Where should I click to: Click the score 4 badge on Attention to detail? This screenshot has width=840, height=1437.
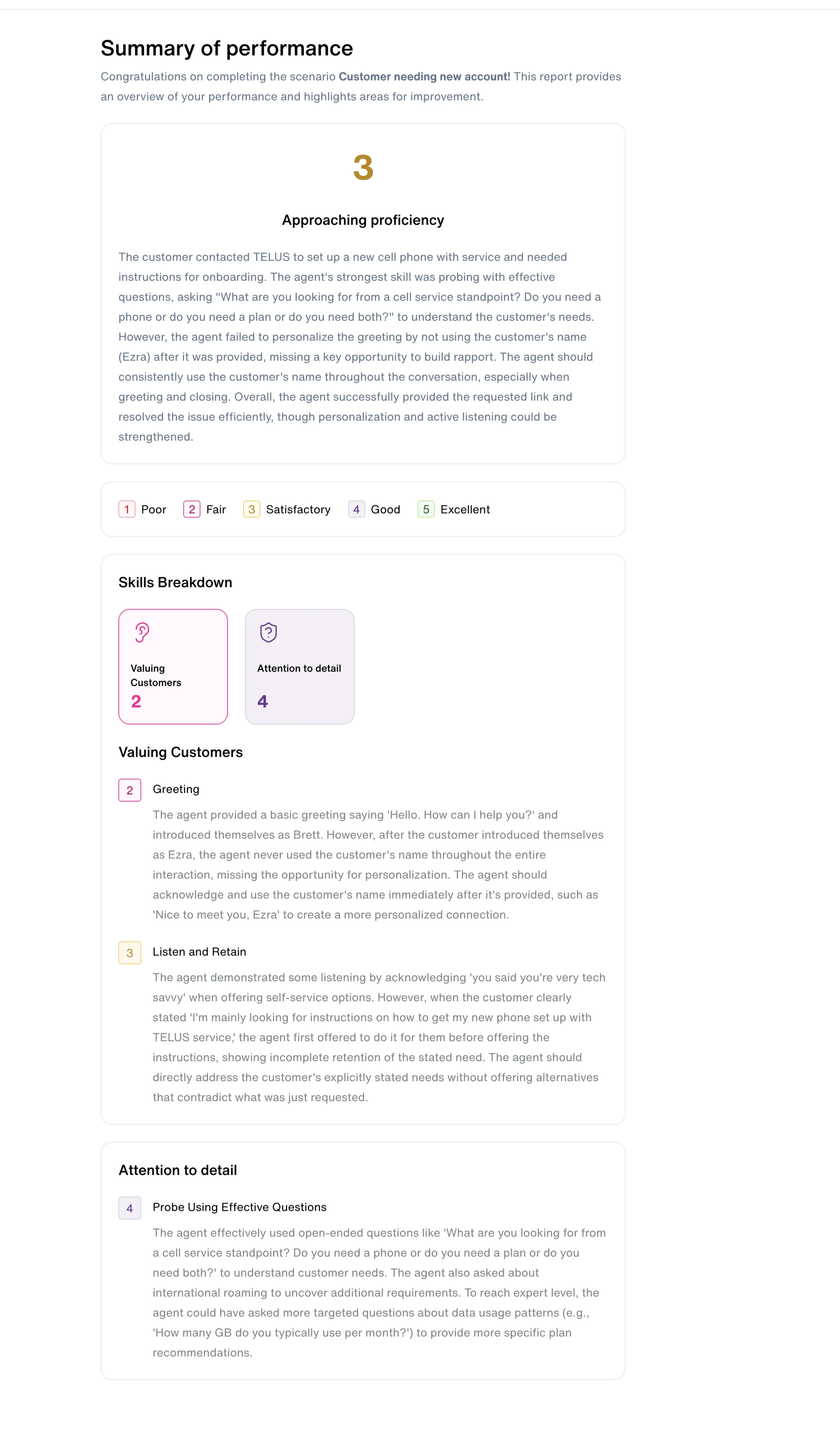[263, 702]
